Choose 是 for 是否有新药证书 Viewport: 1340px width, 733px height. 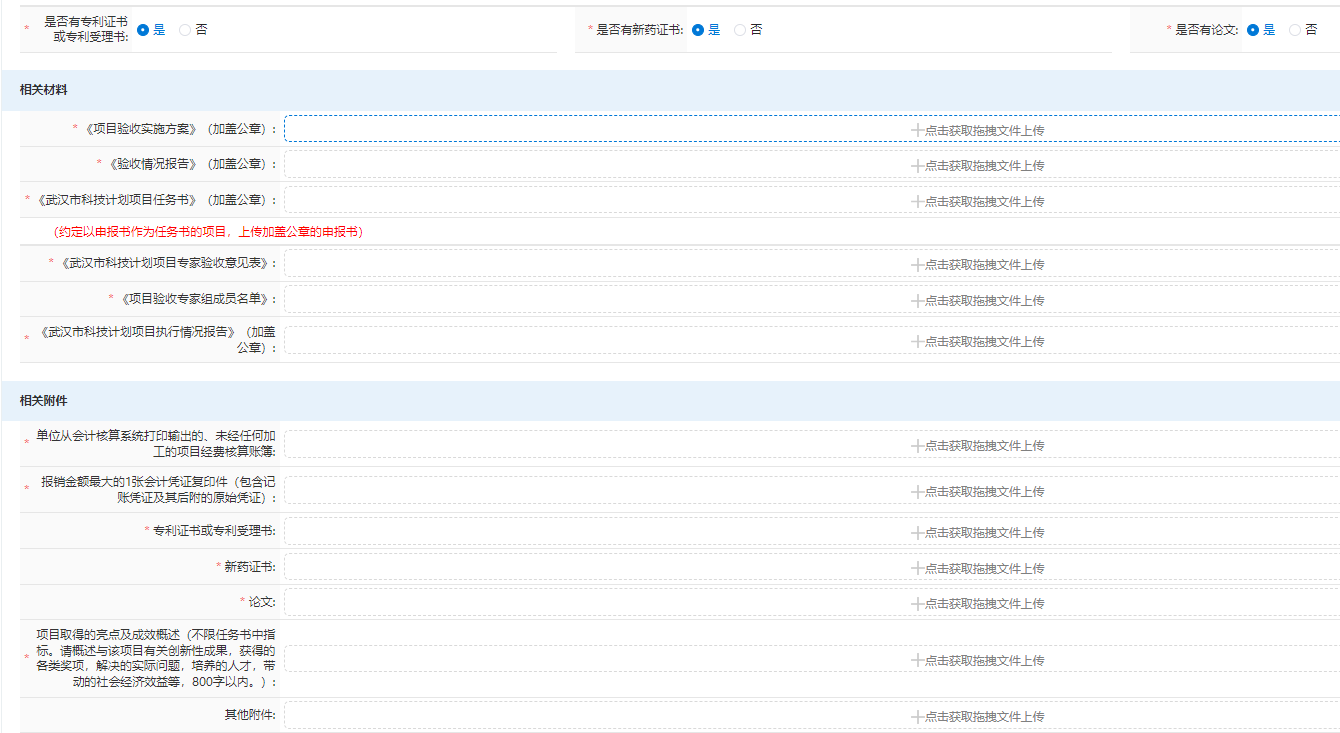tap(698, 30)
